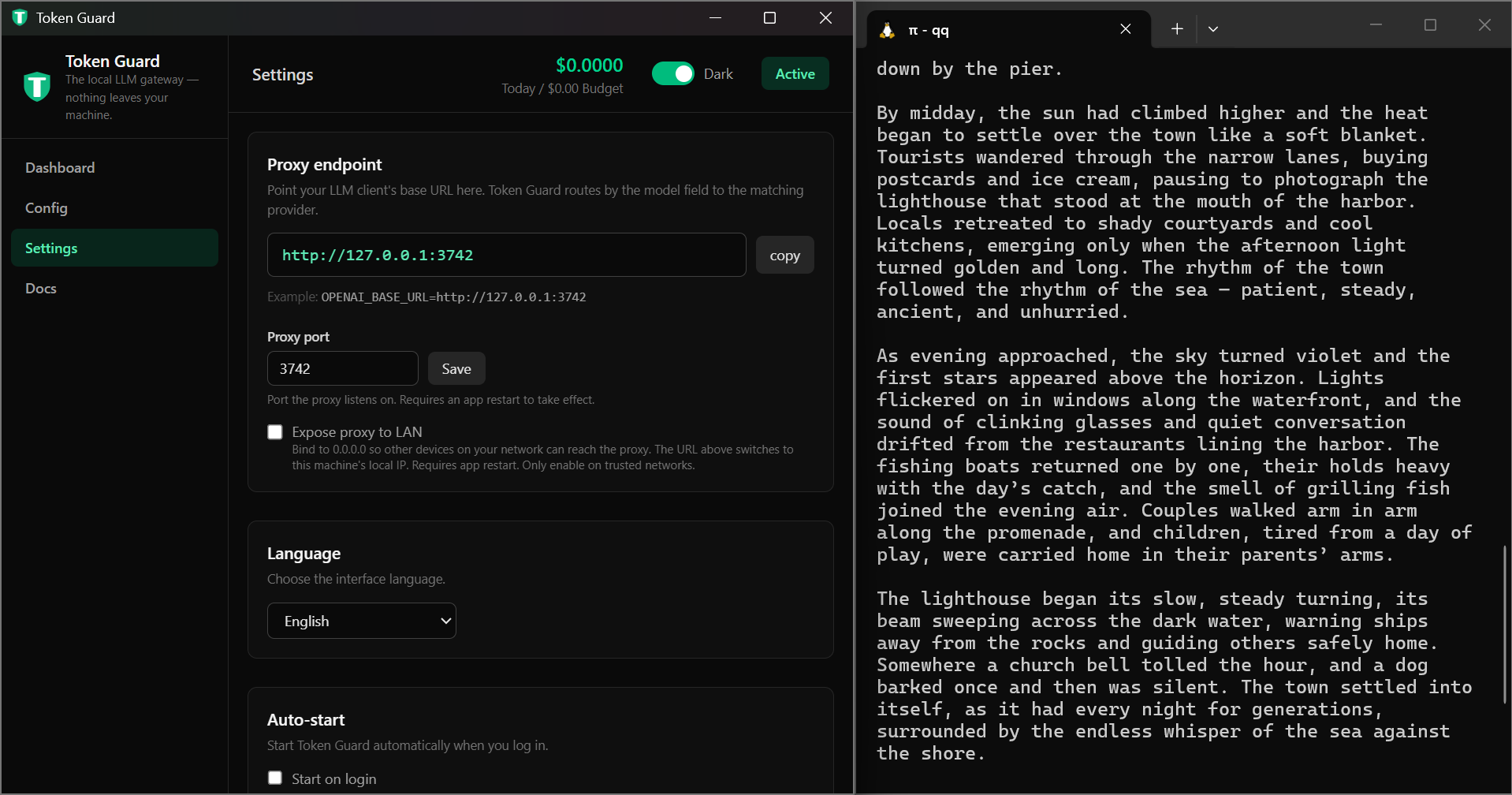Check the Start on login box

[275, 778]
